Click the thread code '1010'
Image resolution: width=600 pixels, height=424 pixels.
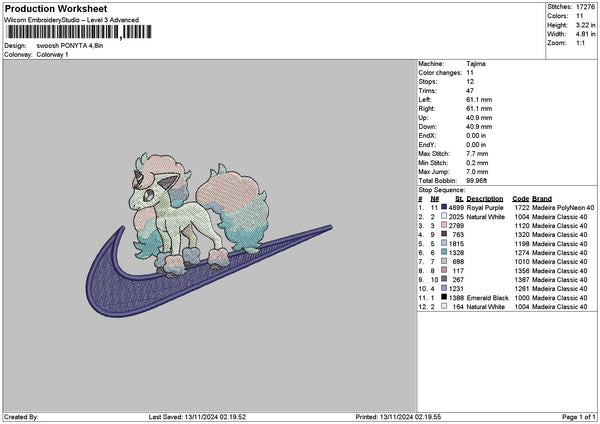point(522,262)
